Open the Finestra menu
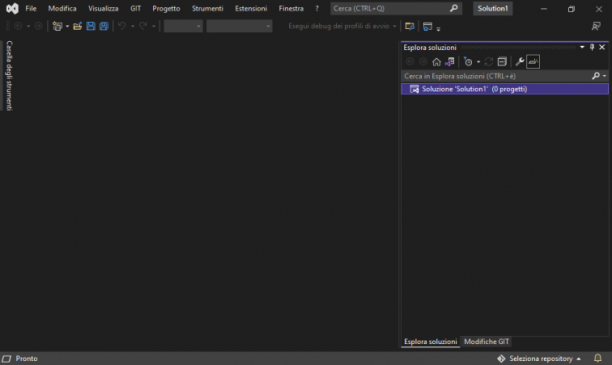This screenshot has height=365, width=612. click(x=291, y=8)
